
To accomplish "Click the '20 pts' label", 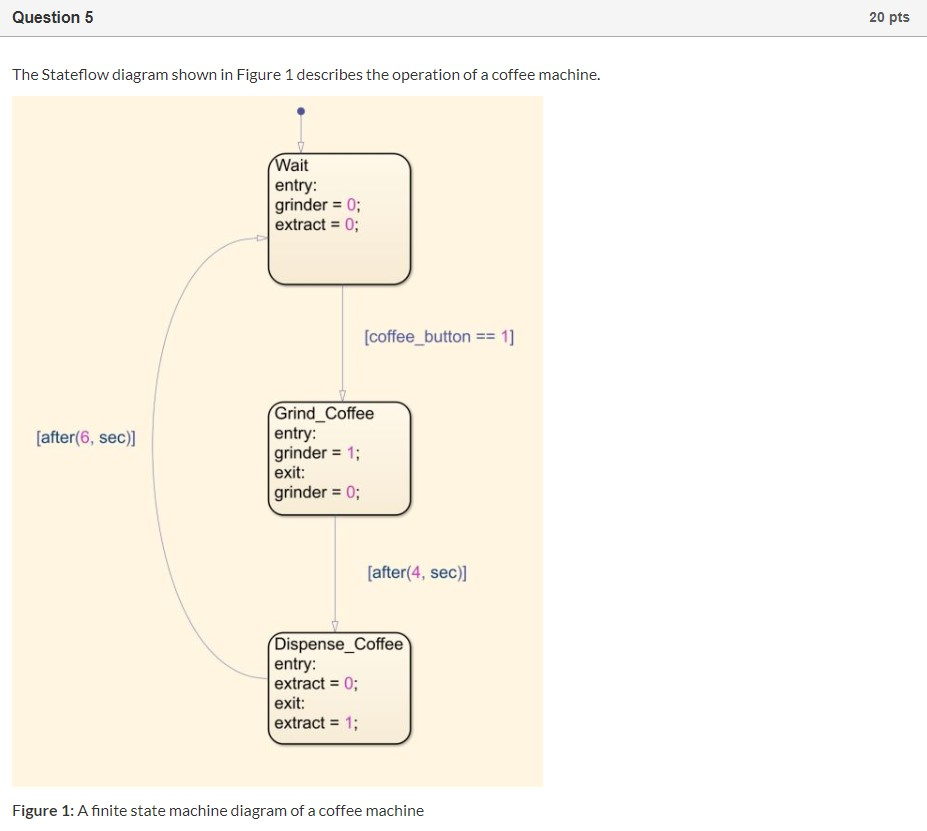I will pos(889,18).
